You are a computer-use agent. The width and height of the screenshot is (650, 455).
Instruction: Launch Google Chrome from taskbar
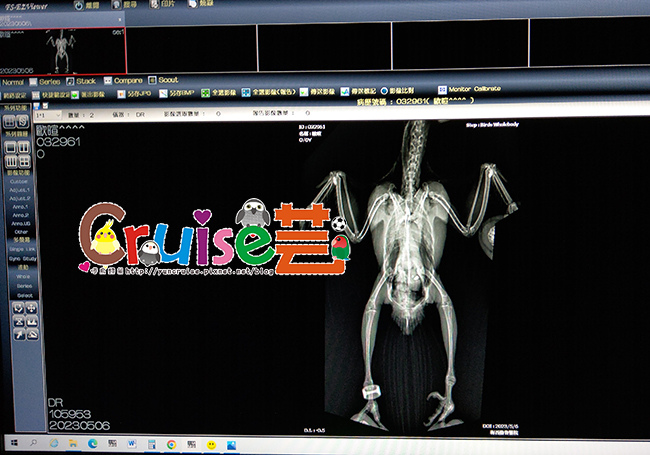tap(171, 444)
